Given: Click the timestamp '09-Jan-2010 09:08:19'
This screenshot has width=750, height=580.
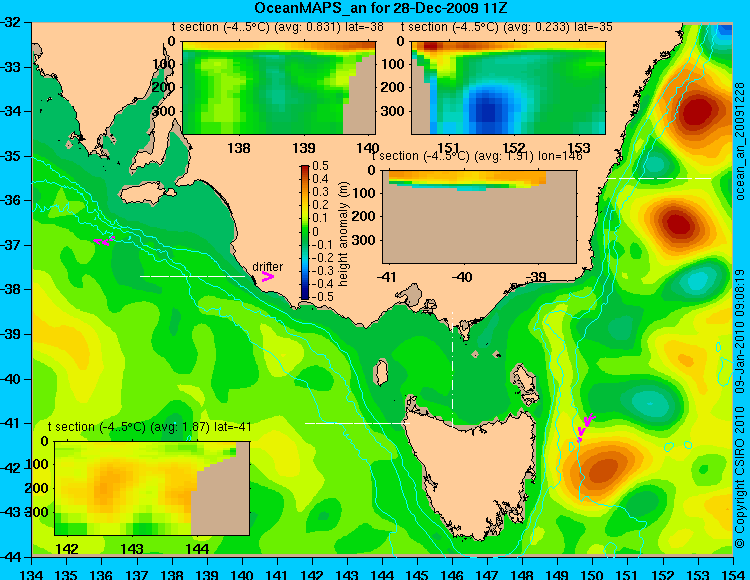Looking at the screenshot, I should (x=740, y=331).
